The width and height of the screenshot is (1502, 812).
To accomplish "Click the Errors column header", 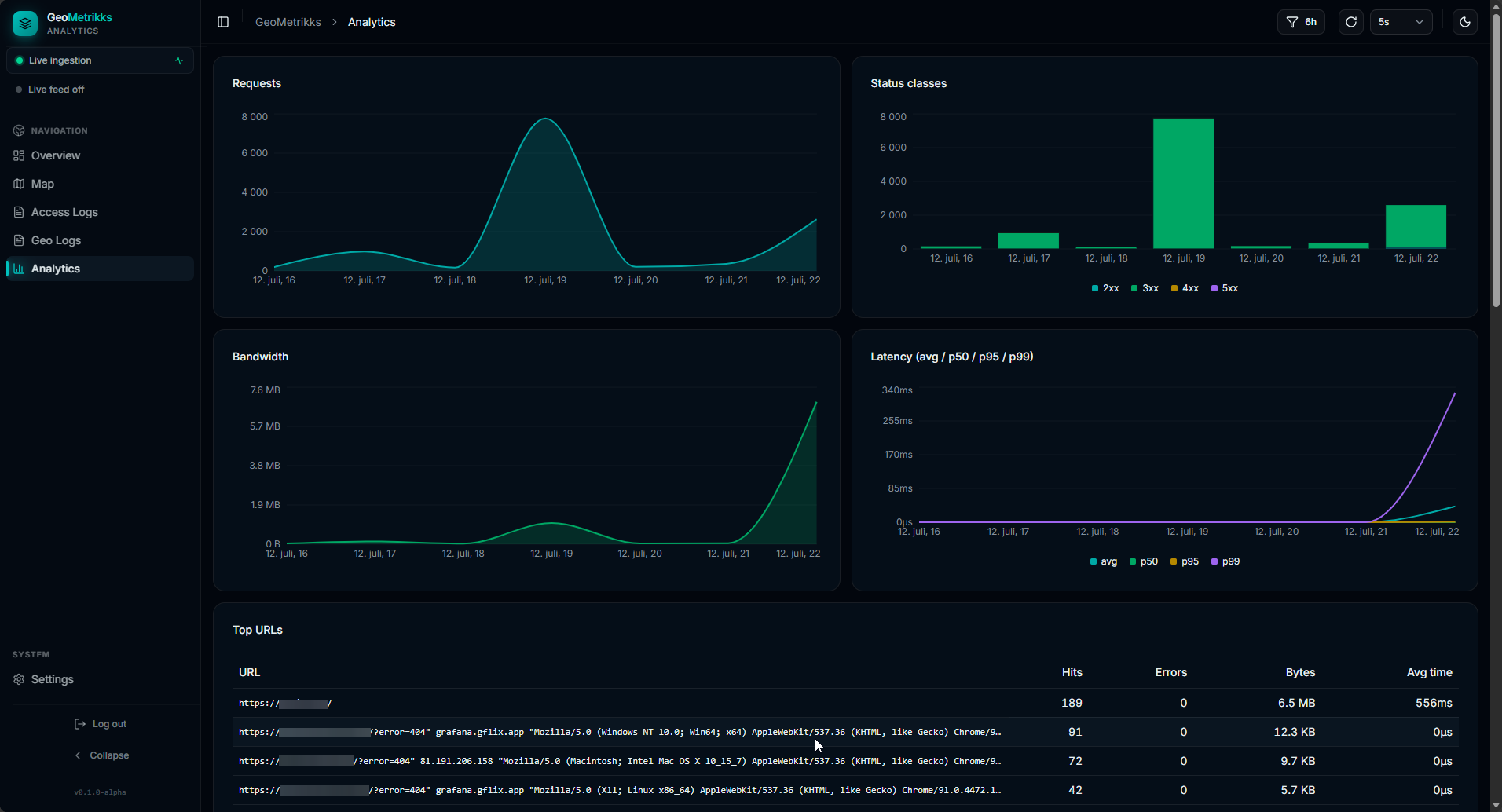I will [x=1170, y=672].
